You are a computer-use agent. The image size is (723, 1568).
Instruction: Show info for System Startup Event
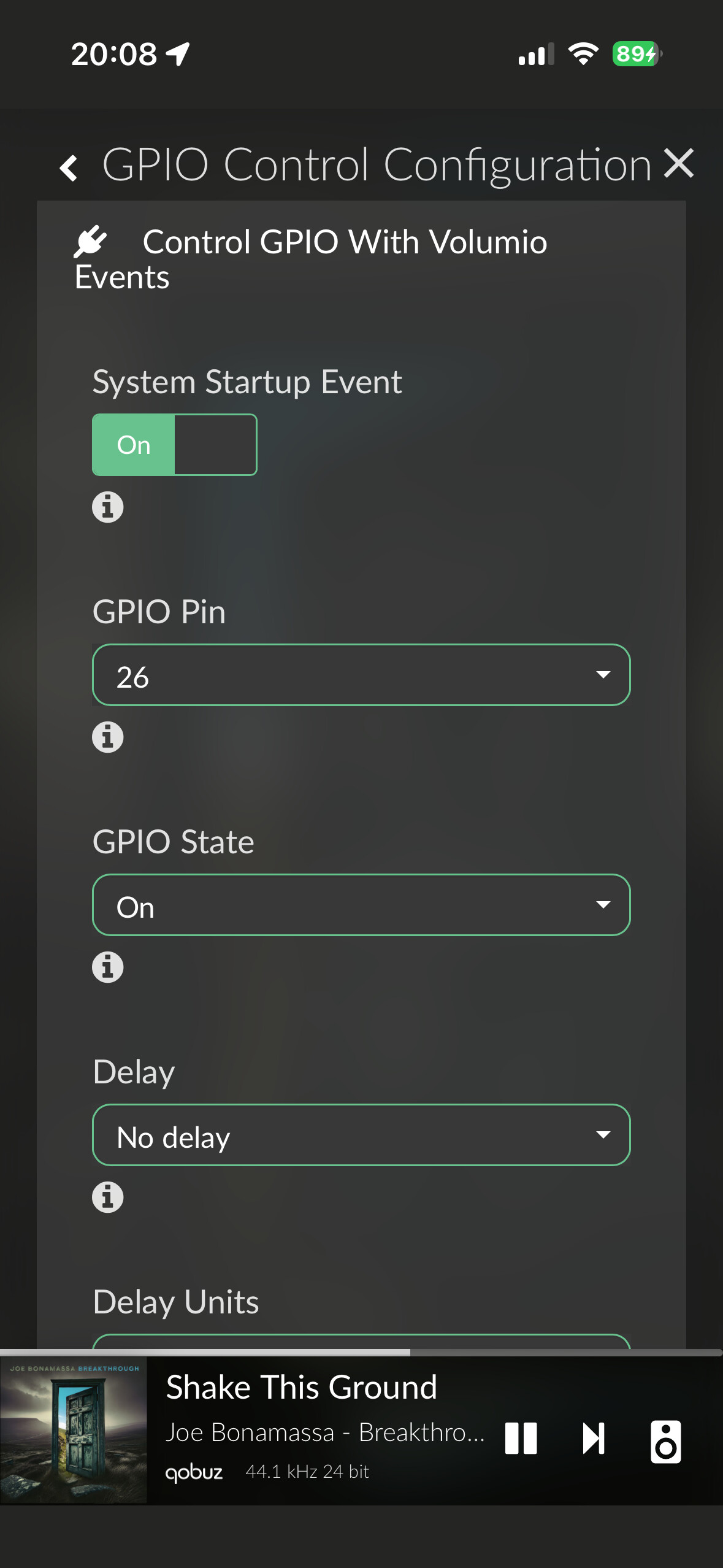(108, 507)
